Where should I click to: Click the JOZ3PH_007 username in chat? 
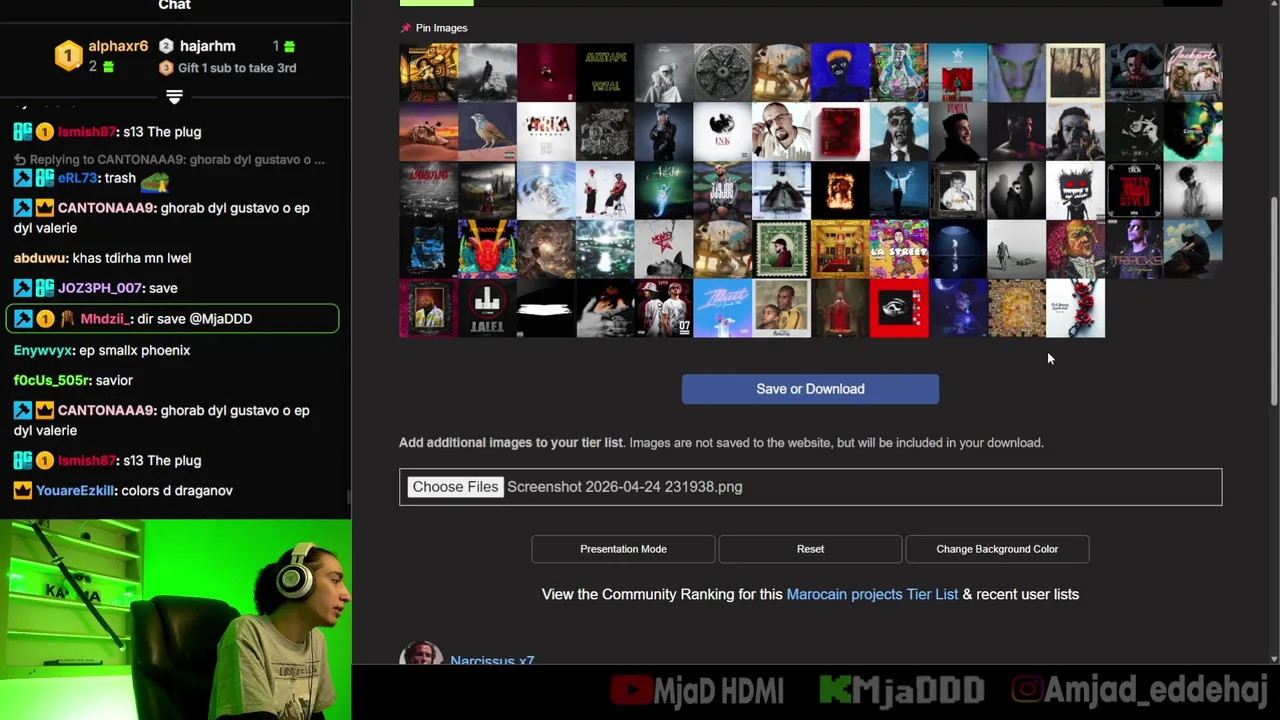100,288
